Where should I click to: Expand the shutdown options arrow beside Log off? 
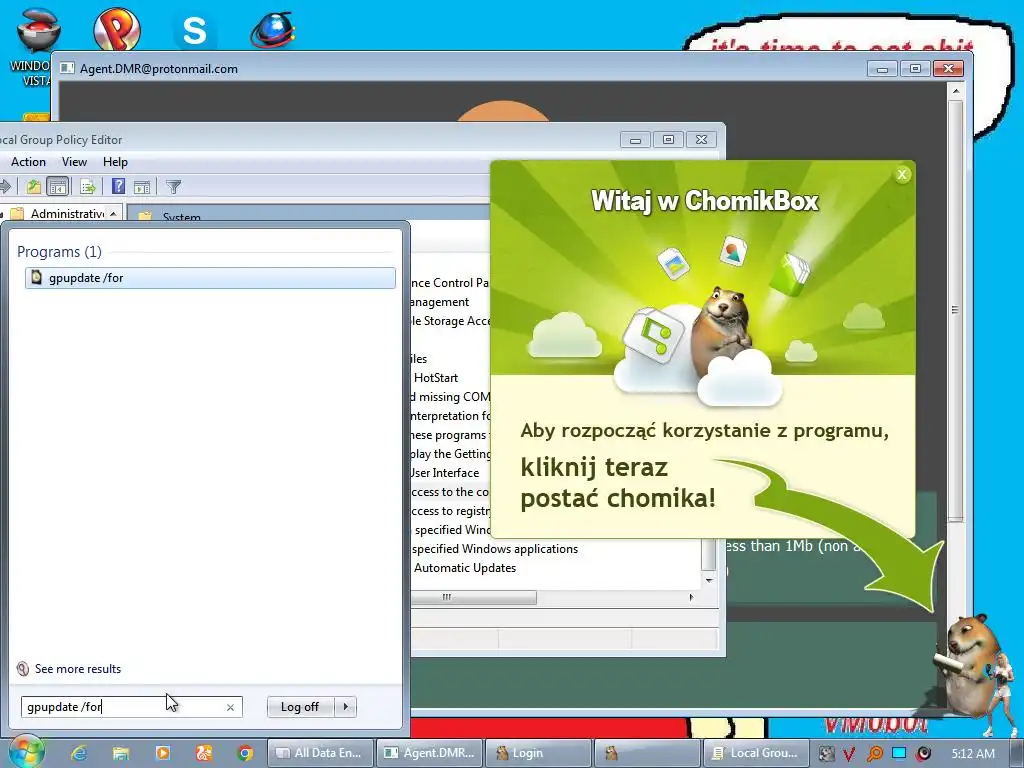345,707
